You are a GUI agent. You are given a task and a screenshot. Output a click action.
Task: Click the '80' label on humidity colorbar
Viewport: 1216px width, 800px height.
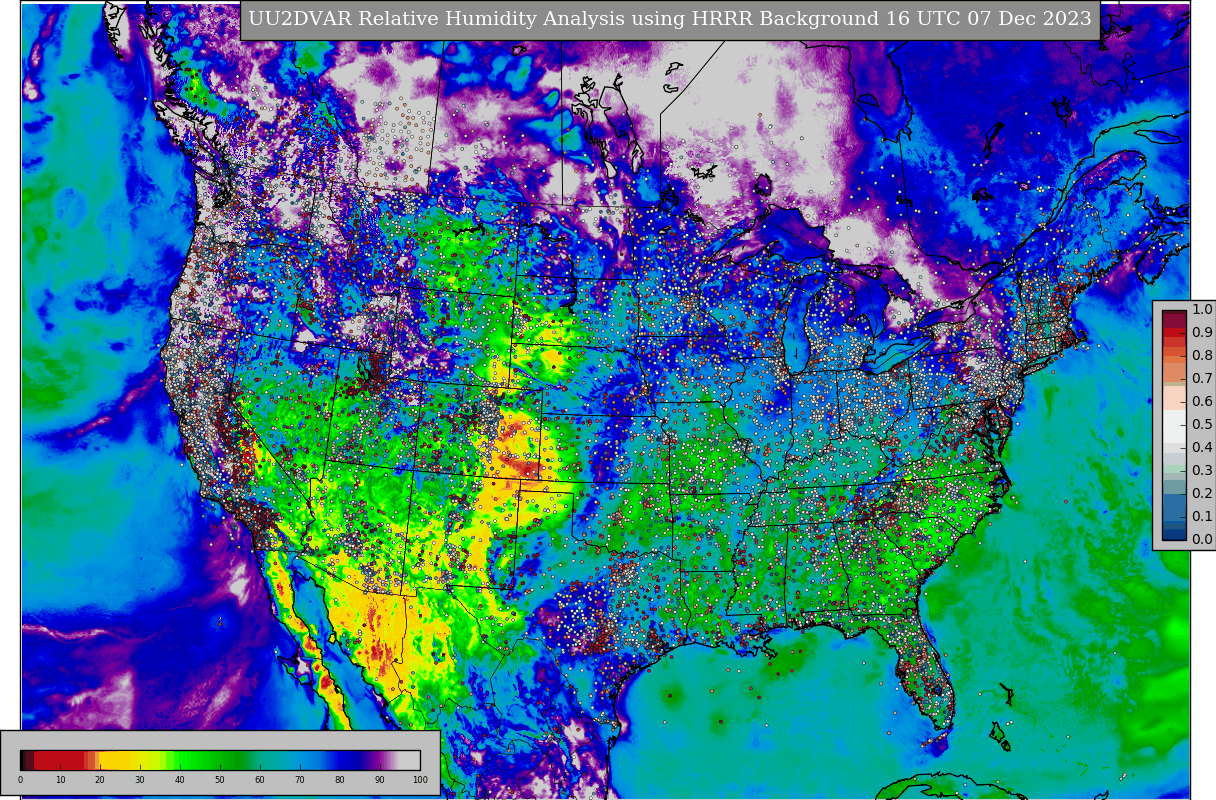tap(340, 780)
